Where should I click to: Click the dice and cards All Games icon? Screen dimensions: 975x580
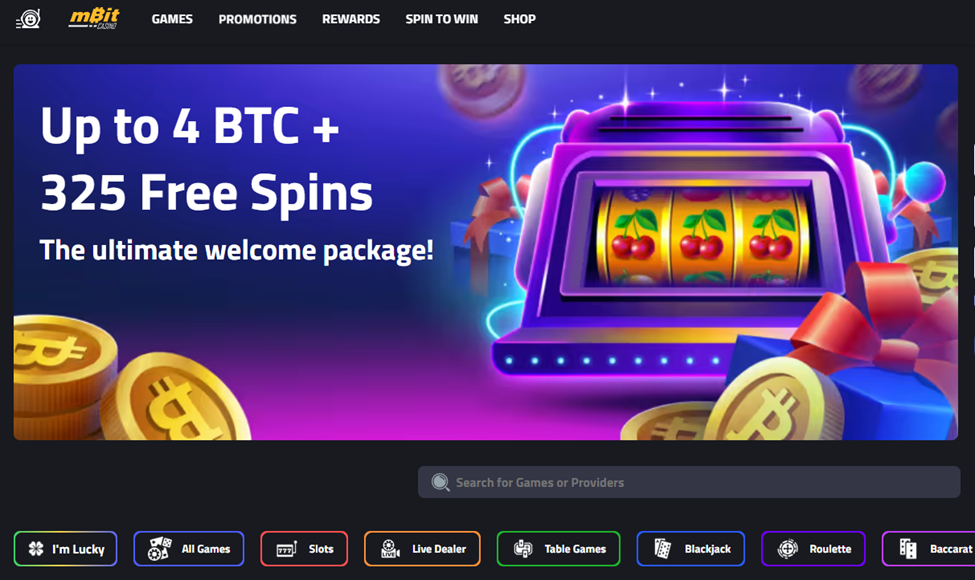click(x=160, y=548)
